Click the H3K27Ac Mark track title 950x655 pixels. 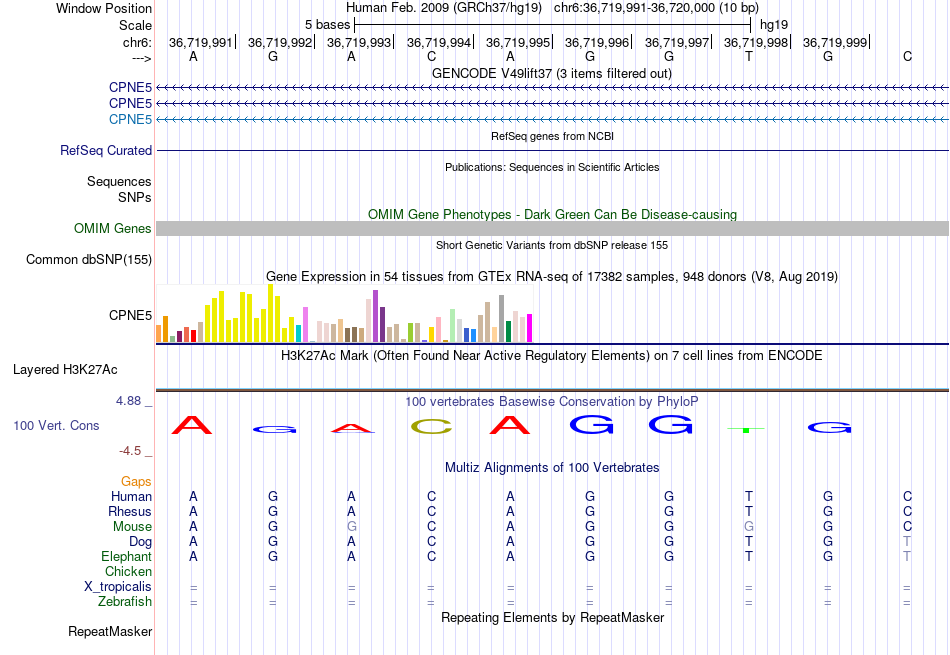(552, 355)
